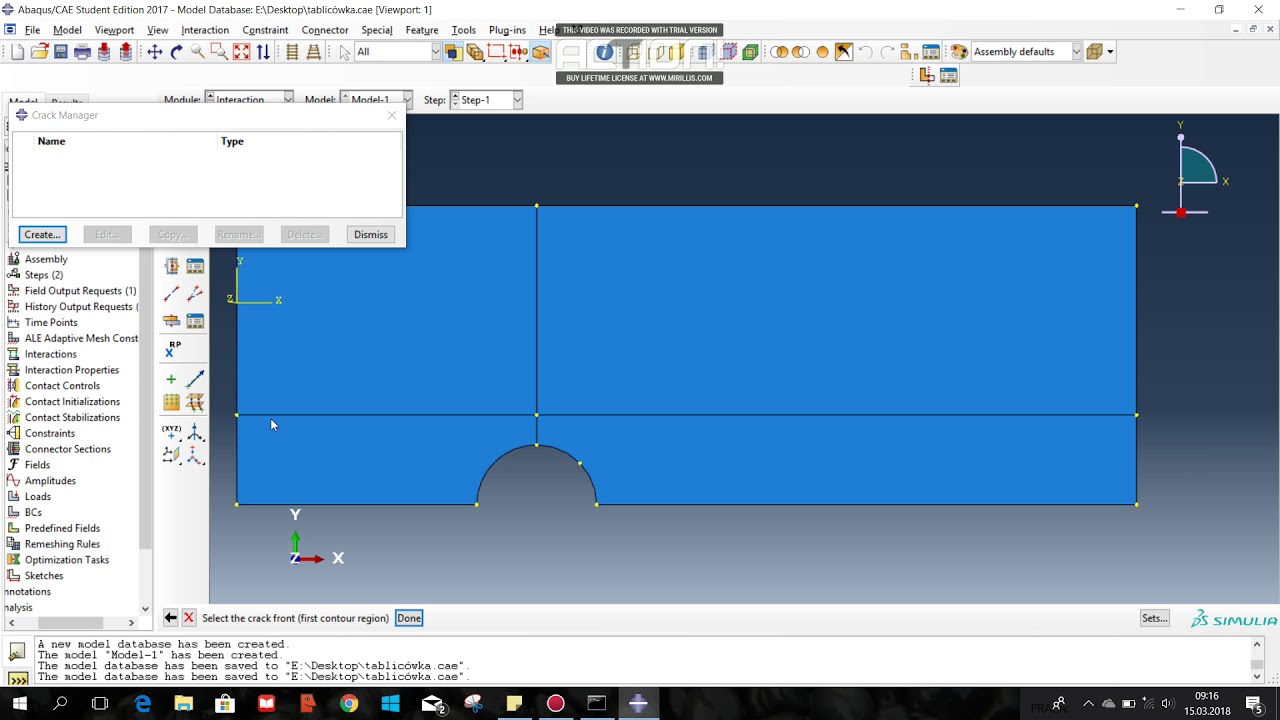This screenshot has width=1280, height=720.
Task: Click the Name column header in Crack Manager
Action: pyautogui.click(x=51, y=141)
